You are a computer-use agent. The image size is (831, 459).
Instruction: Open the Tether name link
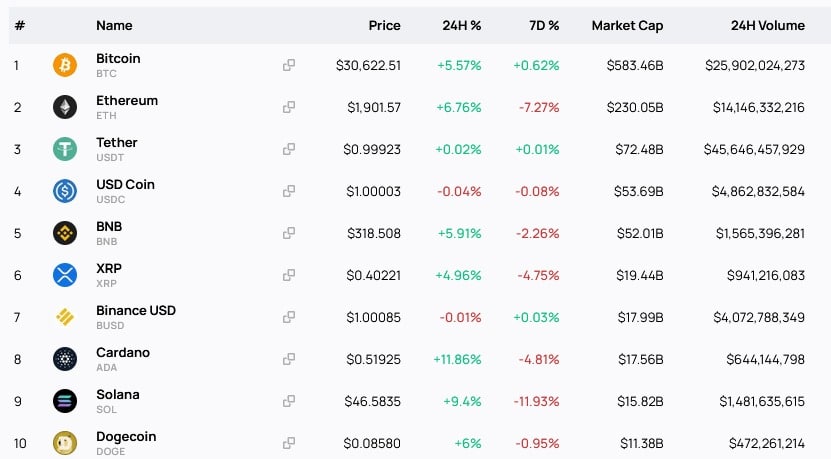117,143
